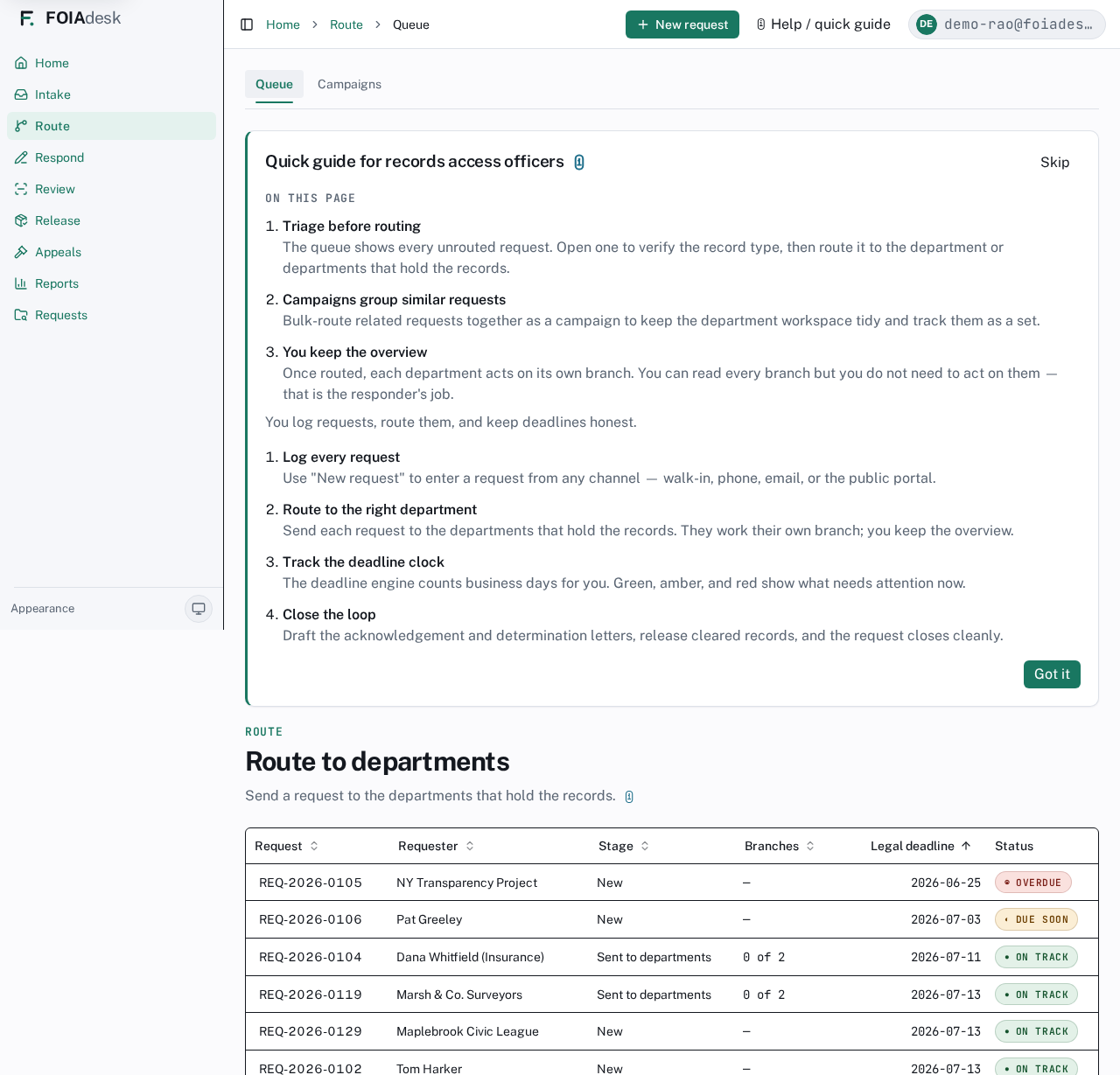Image resolution: width=1120 pixels, height=1075 pixels.
Task: Sort table by Request column
Action: click(286, 846)
